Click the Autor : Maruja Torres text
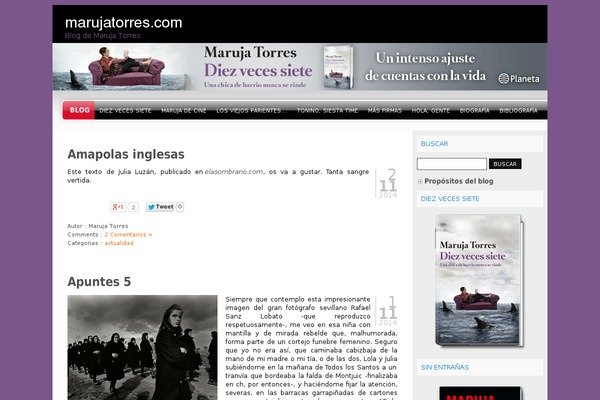 pyautogui.click(x=98, y=226)
